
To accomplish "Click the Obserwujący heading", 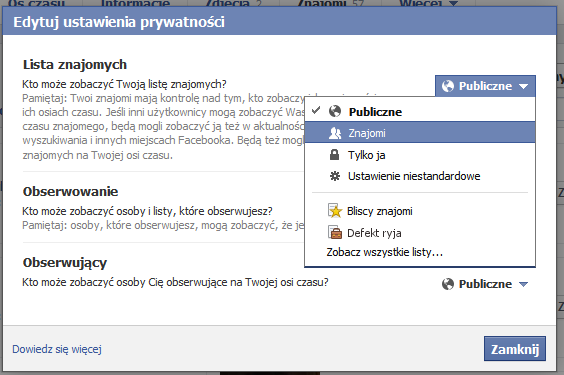I will [x=65, y=263].
